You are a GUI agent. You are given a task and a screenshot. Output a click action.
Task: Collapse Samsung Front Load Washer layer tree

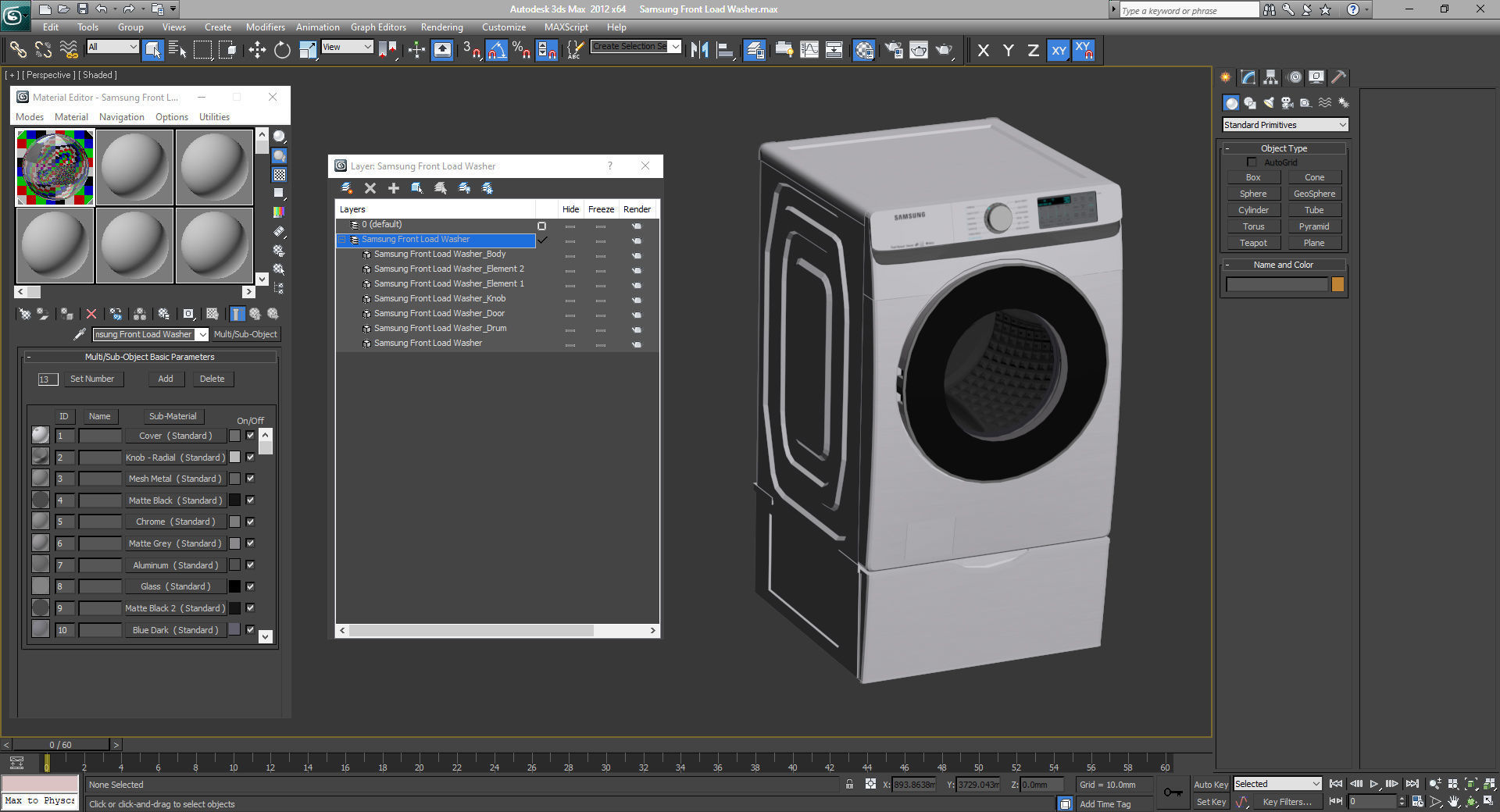342,240
